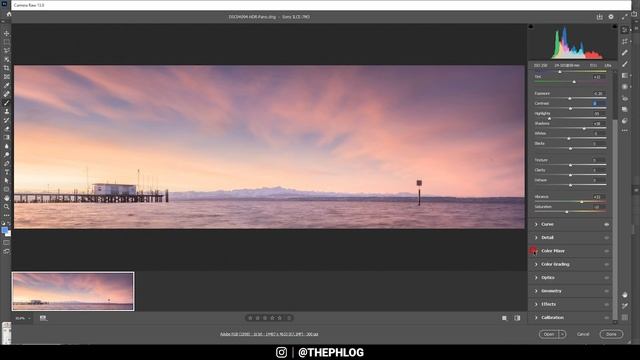Toggle Effects panel visibility eye
The width and height of the screenshot is (640, 360).
click(607, 304)
